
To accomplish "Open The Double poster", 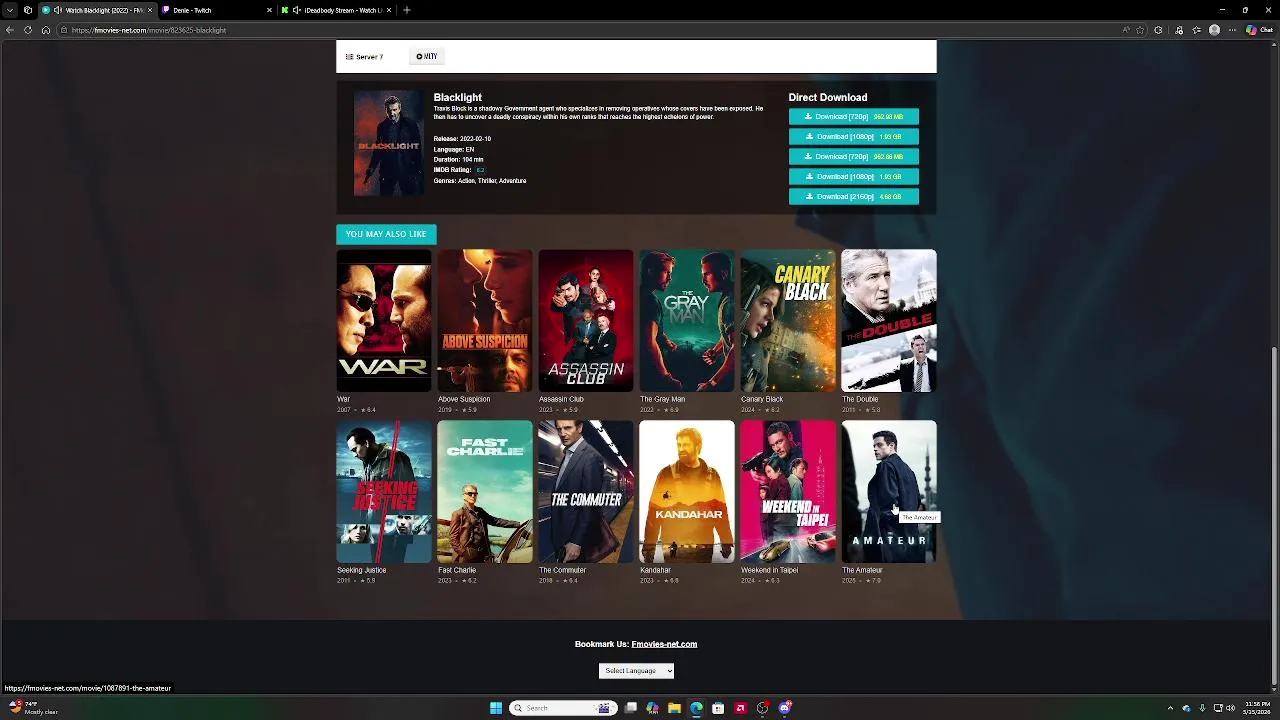I will (x=889, y=321).
